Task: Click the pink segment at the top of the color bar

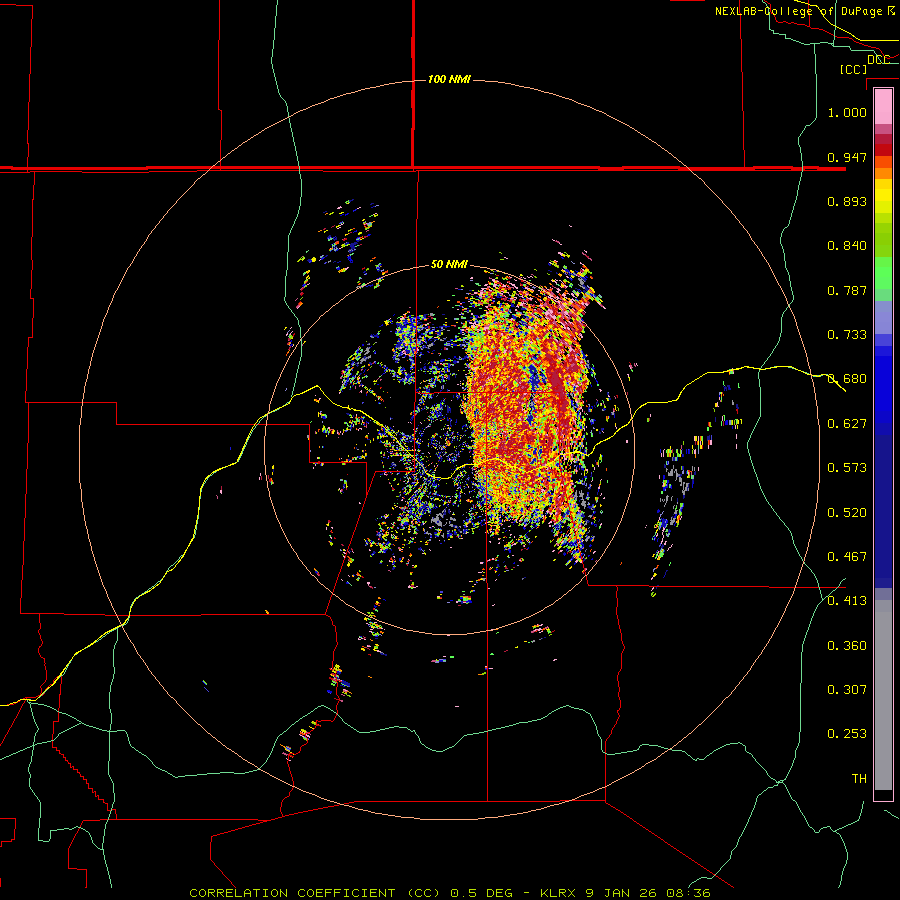Action: point(883,107)
